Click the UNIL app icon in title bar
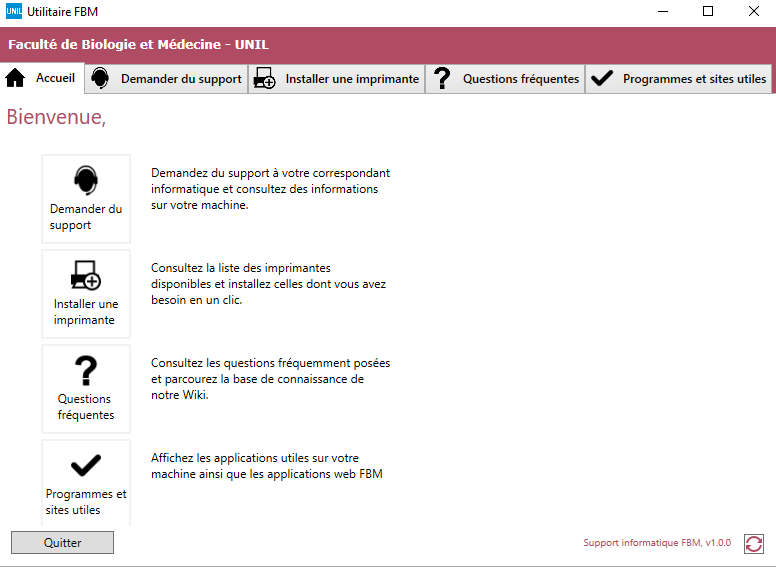 click(14, 12)
